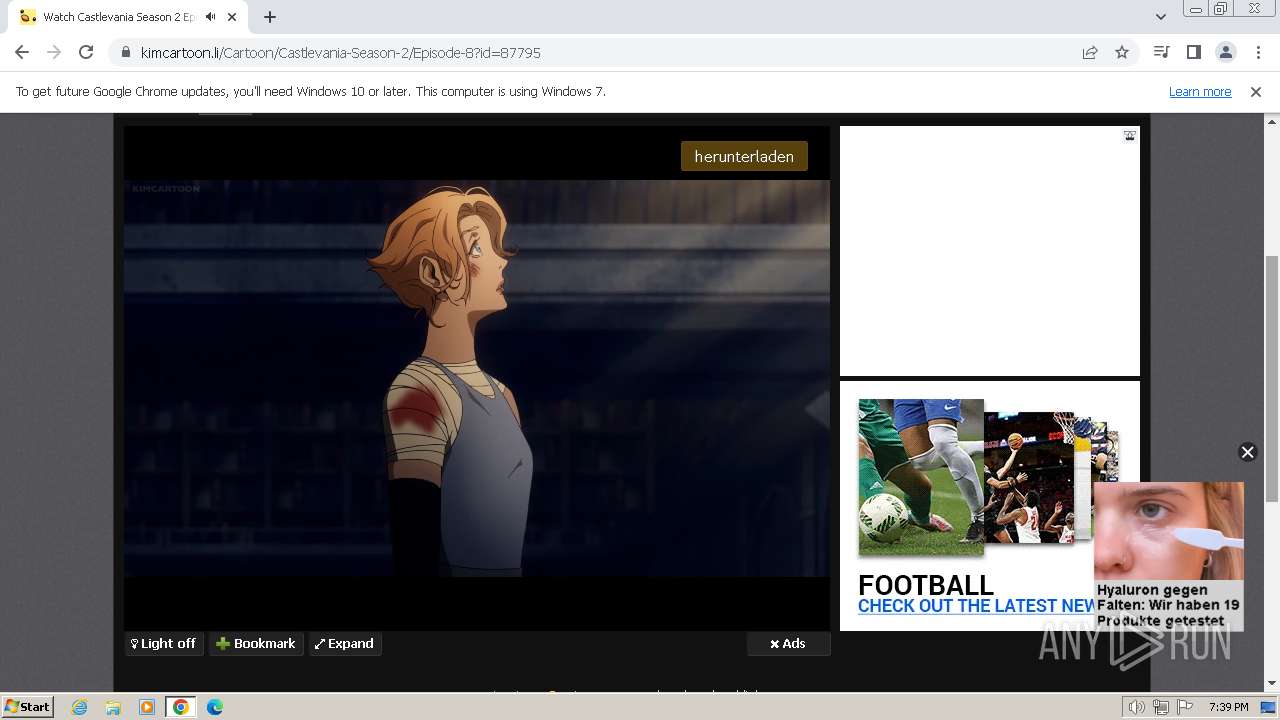Hide Ads button below player

pyautogui.click(x=788, y=643)
